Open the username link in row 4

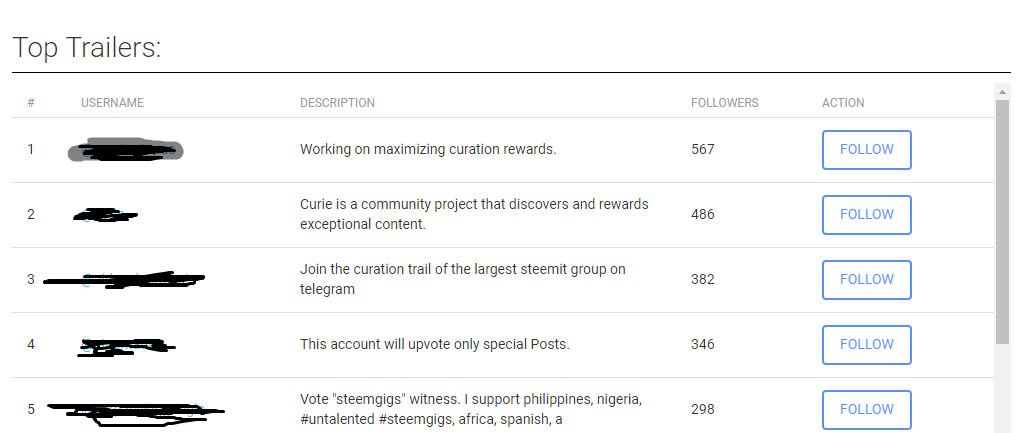click(126, 346)
